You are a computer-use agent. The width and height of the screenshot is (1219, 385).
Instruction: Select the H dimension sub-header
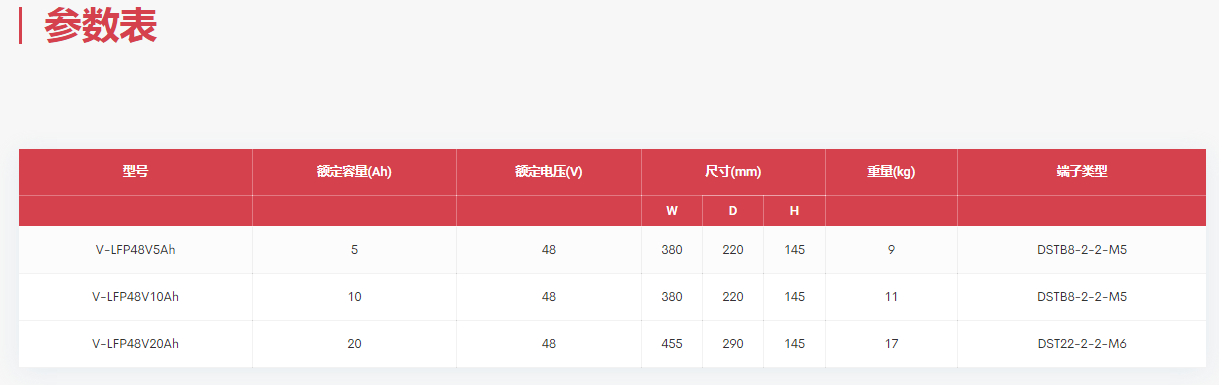[794, 211]
